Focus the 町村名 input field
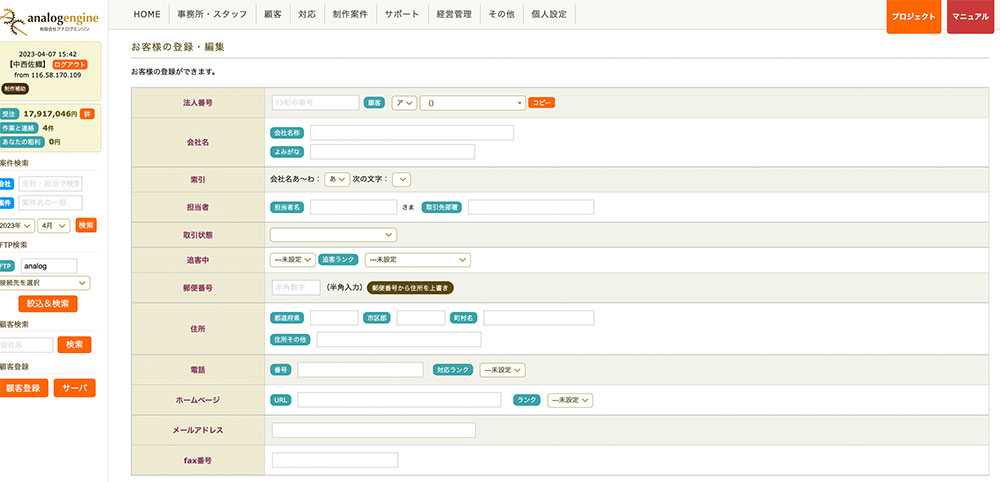The height and width of the screenshot is (482, 1000). click(539, 318)
